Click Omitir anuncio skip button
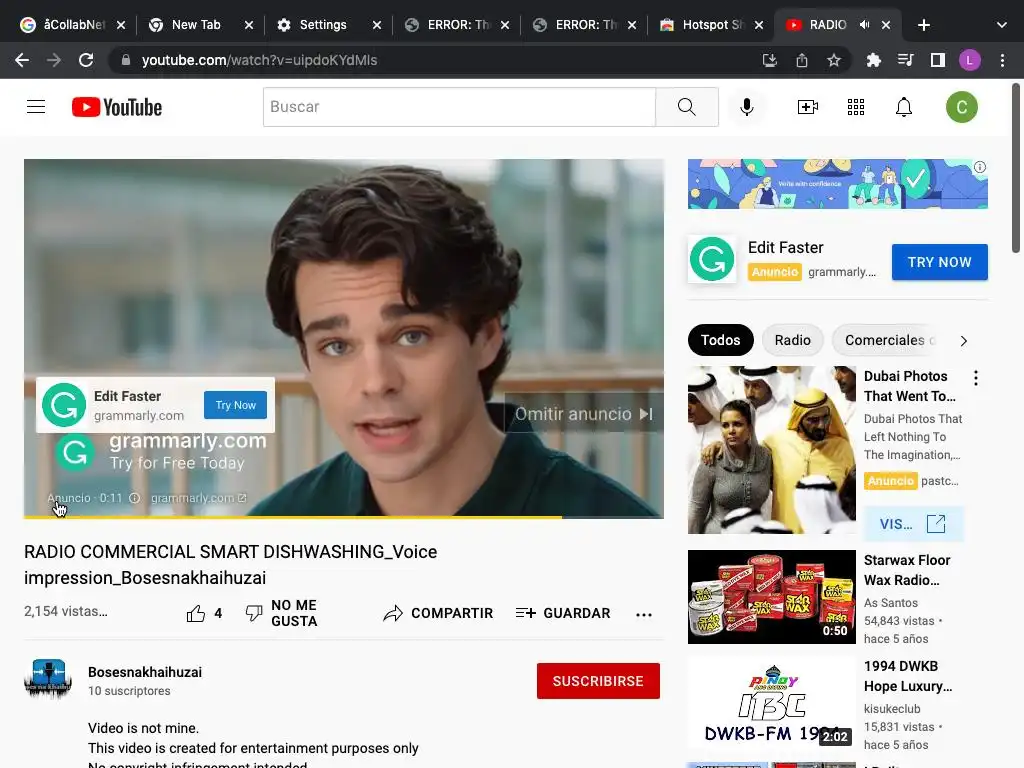 tap(583, 414)
